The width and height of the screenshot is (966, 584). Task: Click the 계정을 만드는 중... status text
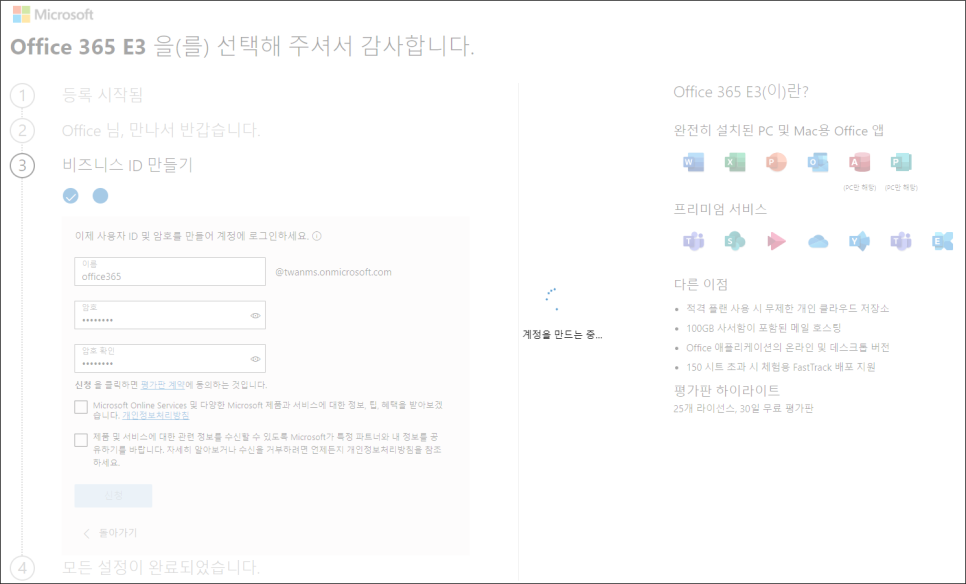tap(562, 335)
